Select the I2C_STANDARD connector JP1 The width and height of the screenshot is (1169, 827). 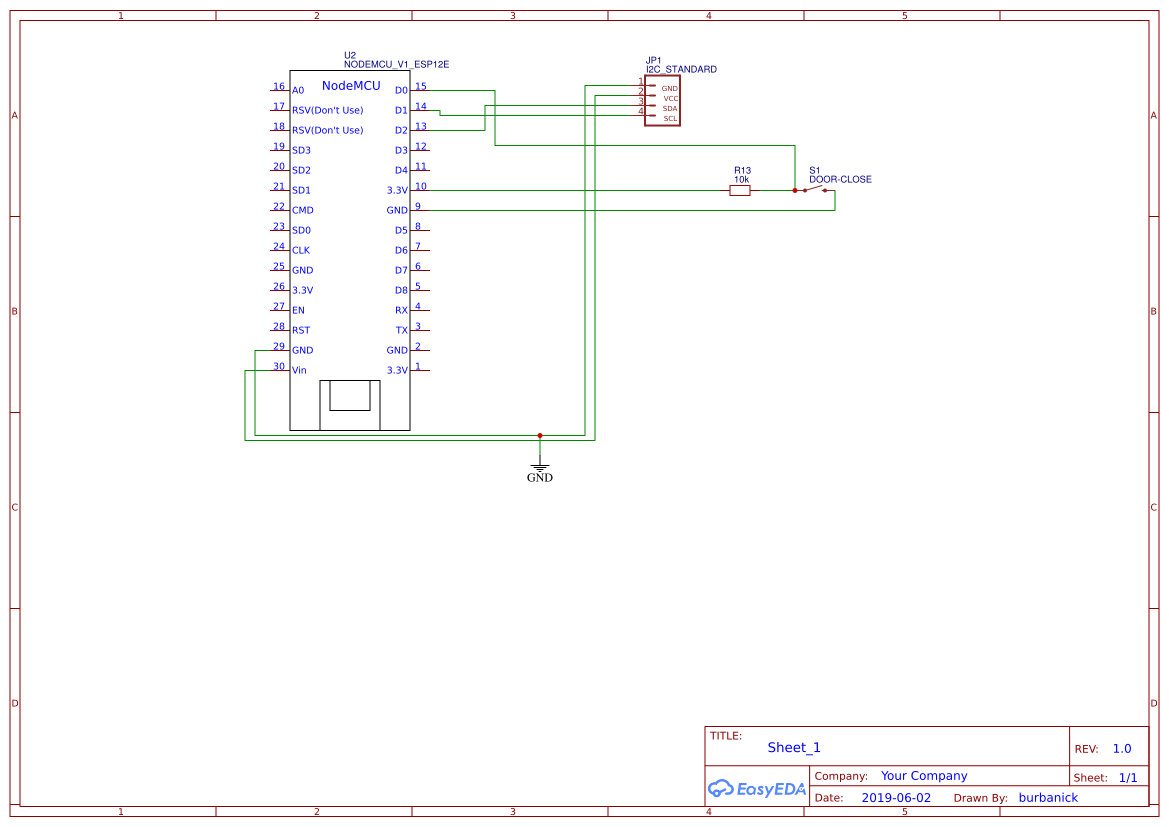click(x=663, y=100)
